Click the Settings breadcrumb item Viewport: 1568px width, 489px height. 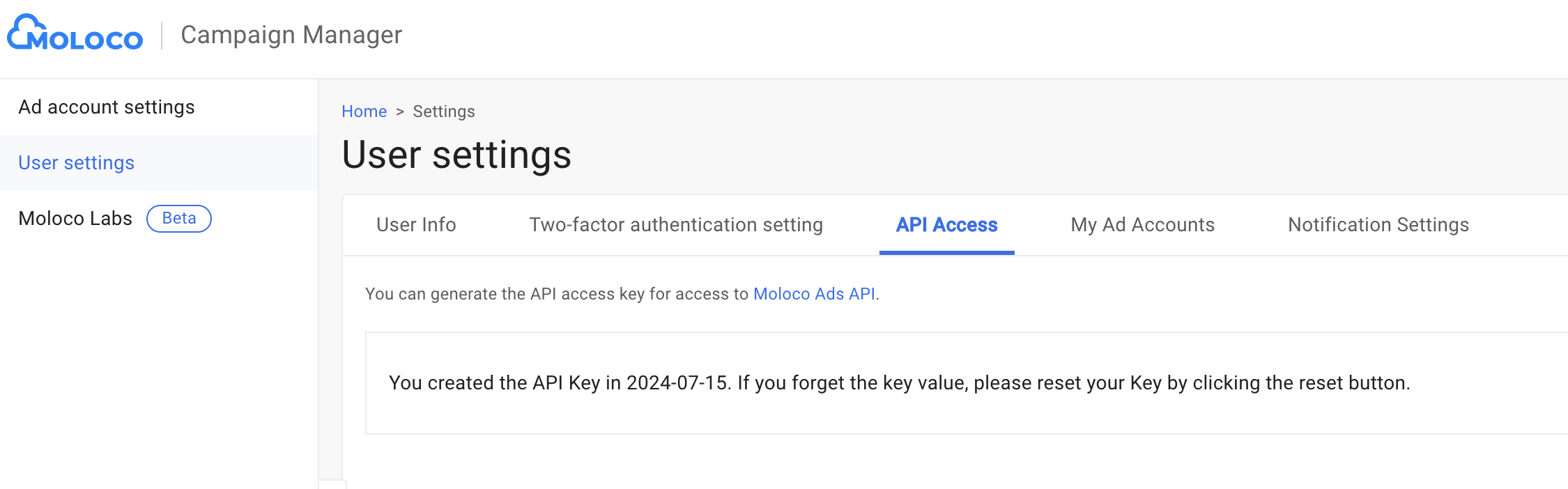444,111
